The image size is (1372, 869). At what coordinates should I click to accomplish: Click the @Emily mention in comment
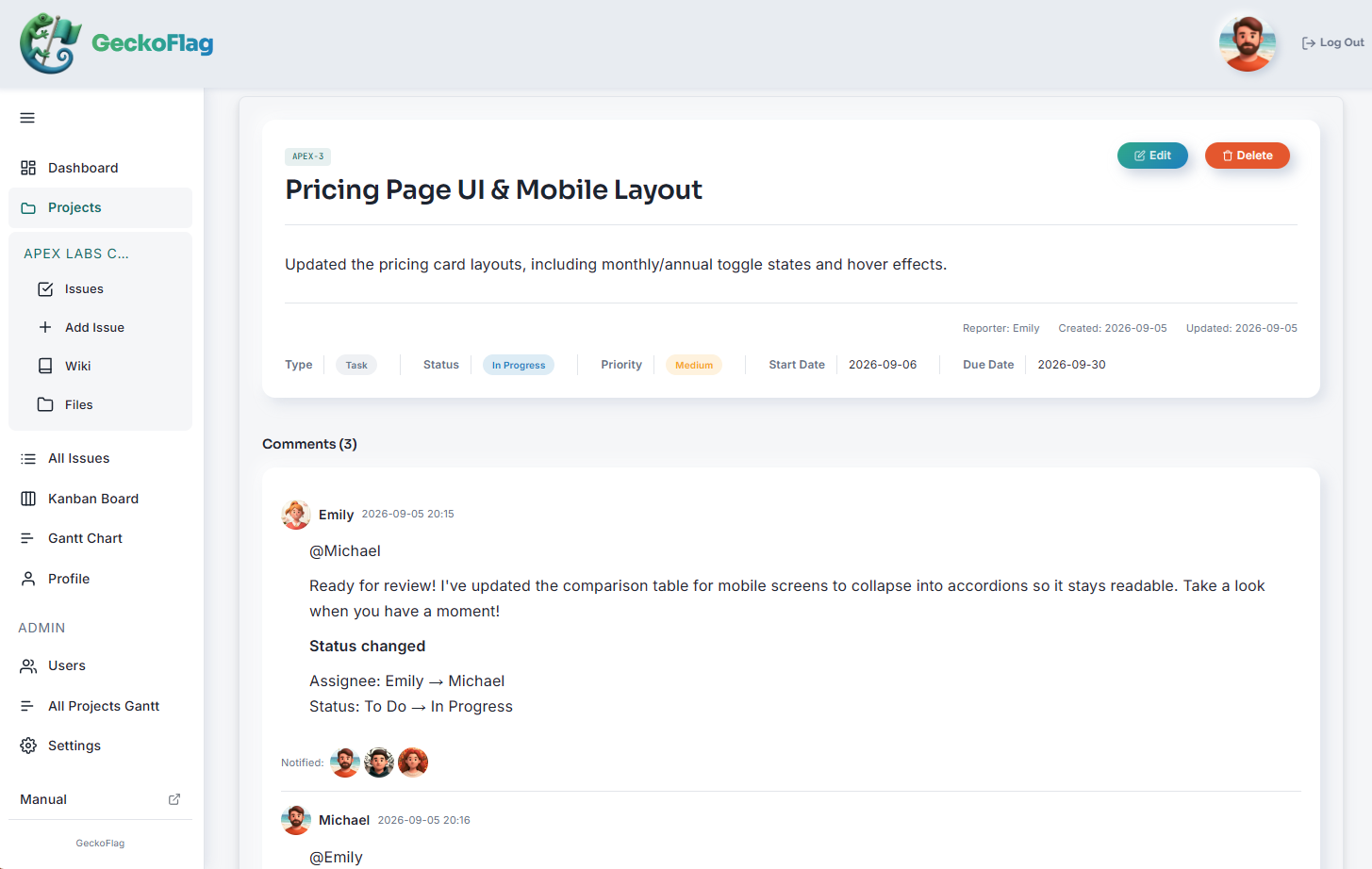(336, 858)
